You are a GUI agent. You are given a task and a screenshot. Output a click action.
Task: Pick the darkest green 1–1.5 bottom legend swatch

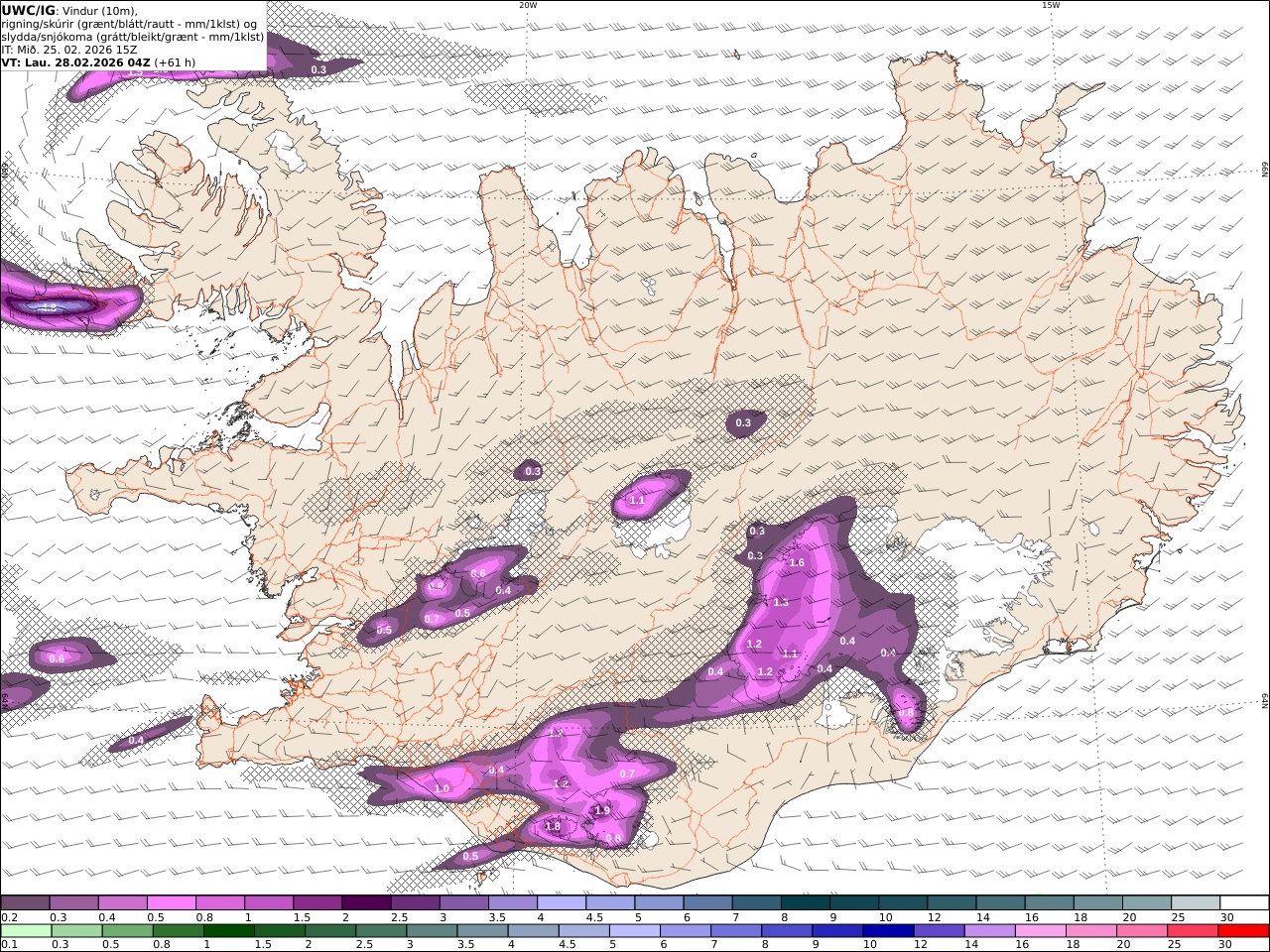pyautogui.click(x=229, y=931)
